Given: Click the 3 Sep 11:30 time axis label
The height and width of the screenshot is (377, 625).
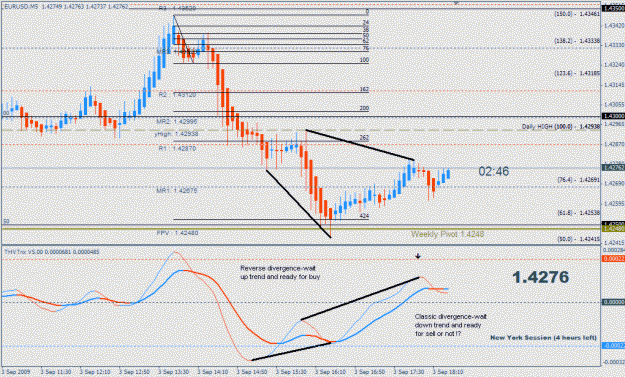Looking at the screenshot, I should [x=56, y=372].
